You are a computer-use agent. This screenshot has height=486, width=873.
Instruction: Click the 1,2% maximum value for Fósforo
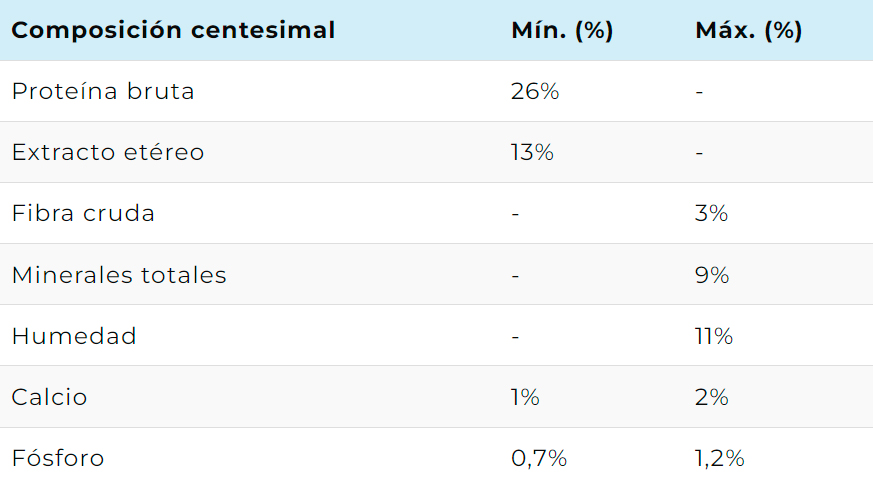pos(720,458)
